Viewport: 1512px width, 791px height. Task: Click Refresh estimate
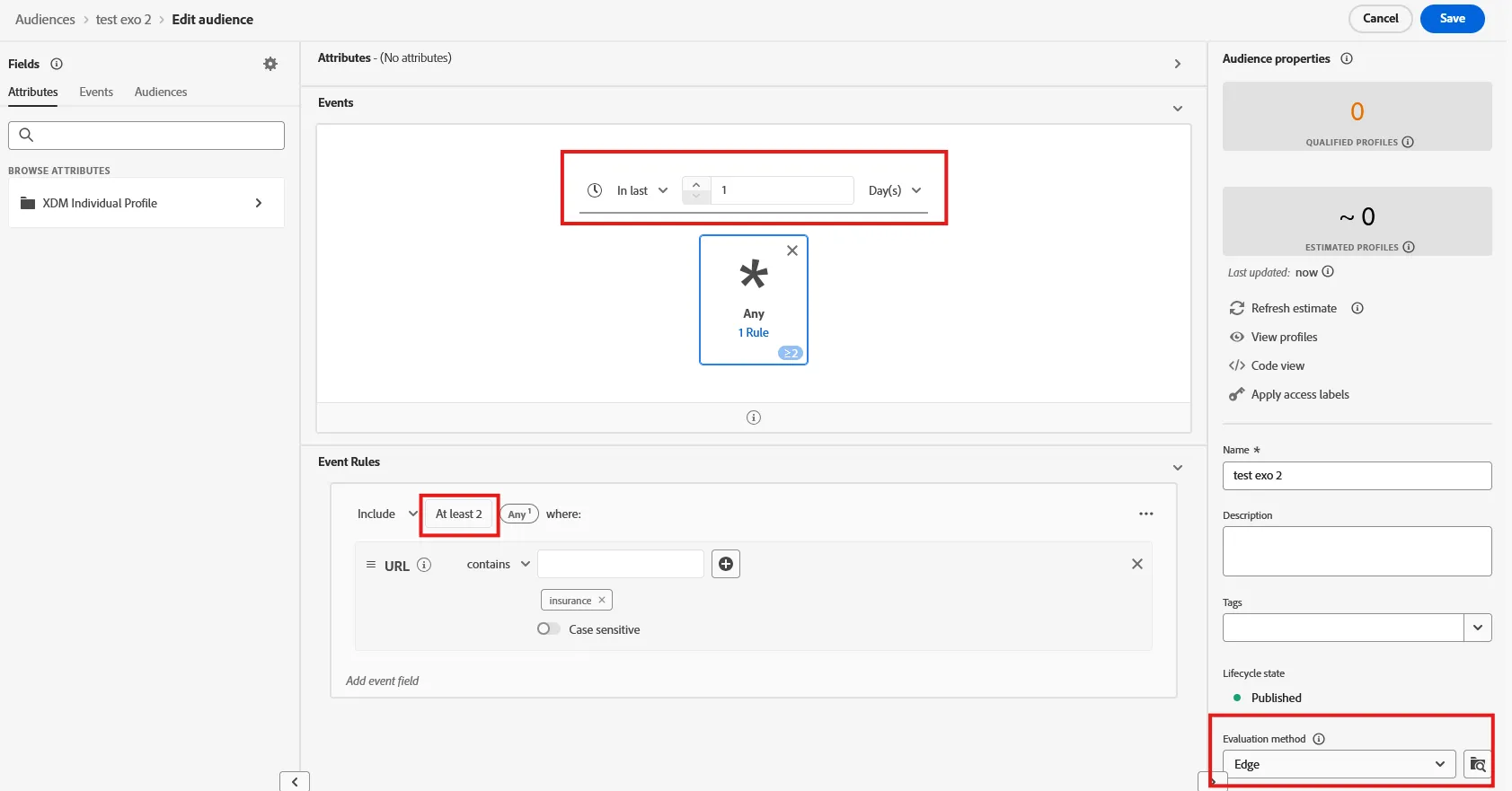[1294, 308]
